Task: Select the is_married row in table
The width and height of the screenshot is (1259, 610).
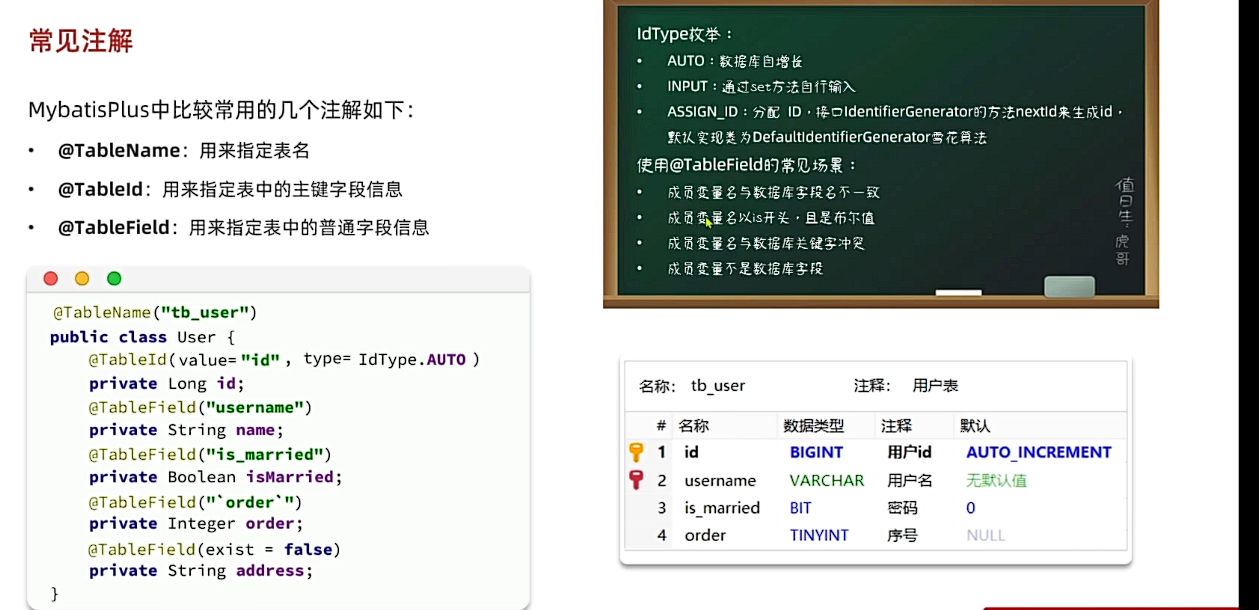Action: click(721, 508)
